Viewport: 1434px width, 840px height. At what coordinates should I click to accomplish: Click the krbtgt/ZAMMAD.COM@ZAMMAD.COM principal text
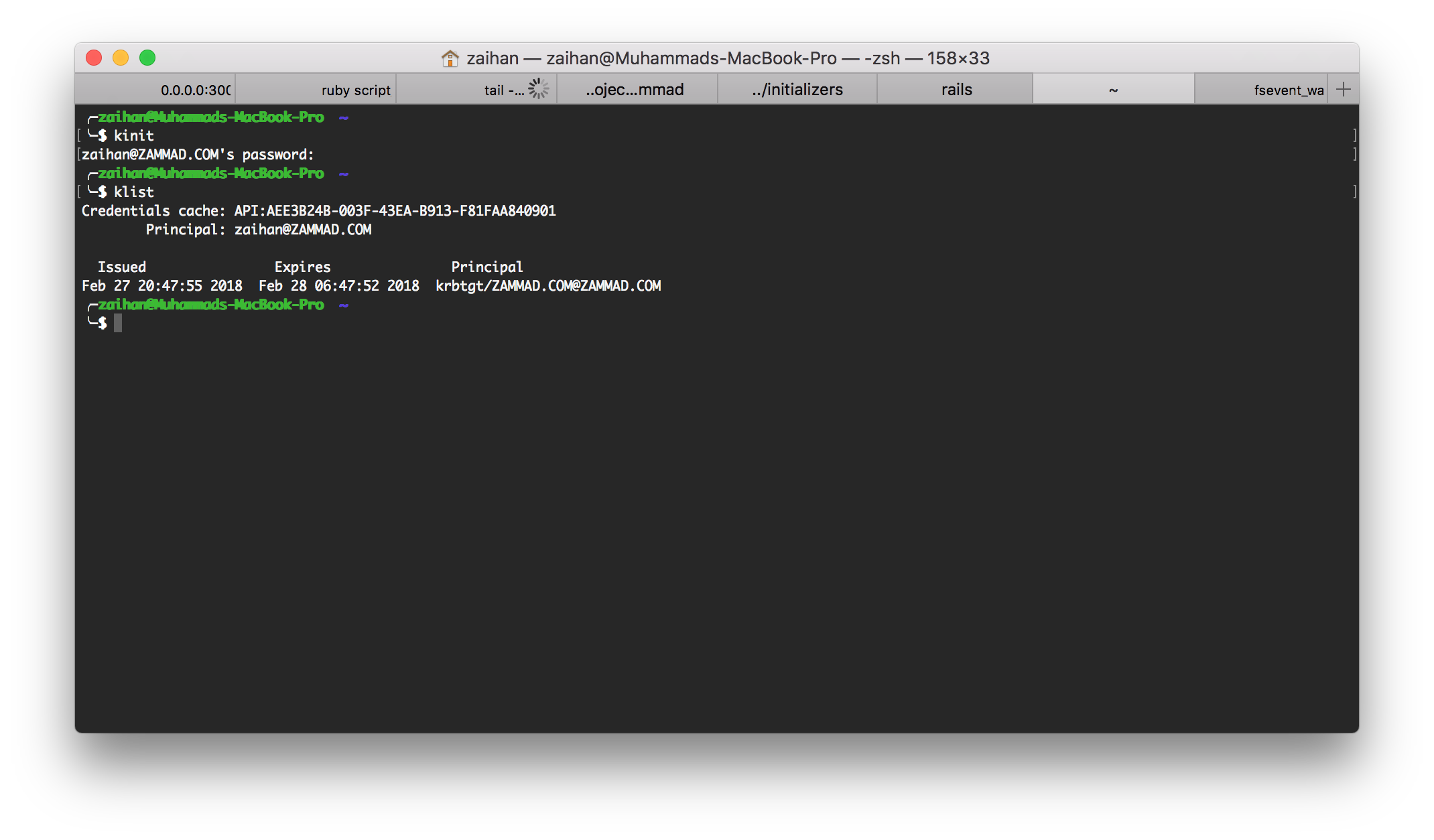tap(548, 285)
